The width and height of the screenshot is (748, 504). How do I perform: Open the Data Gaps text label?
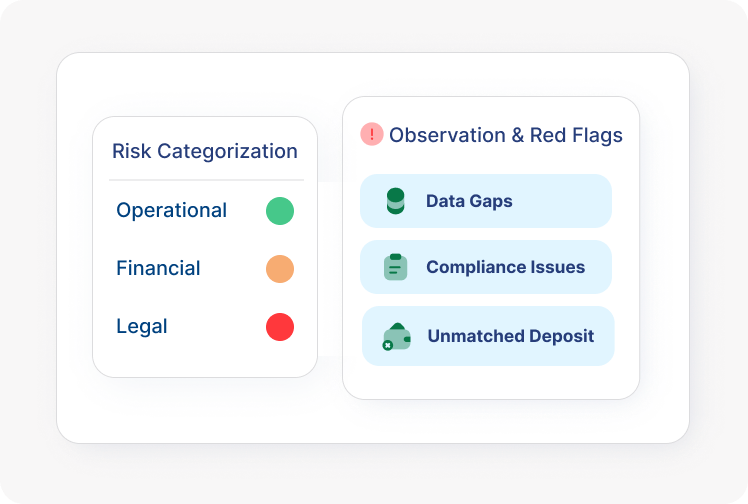click(469, 201)
